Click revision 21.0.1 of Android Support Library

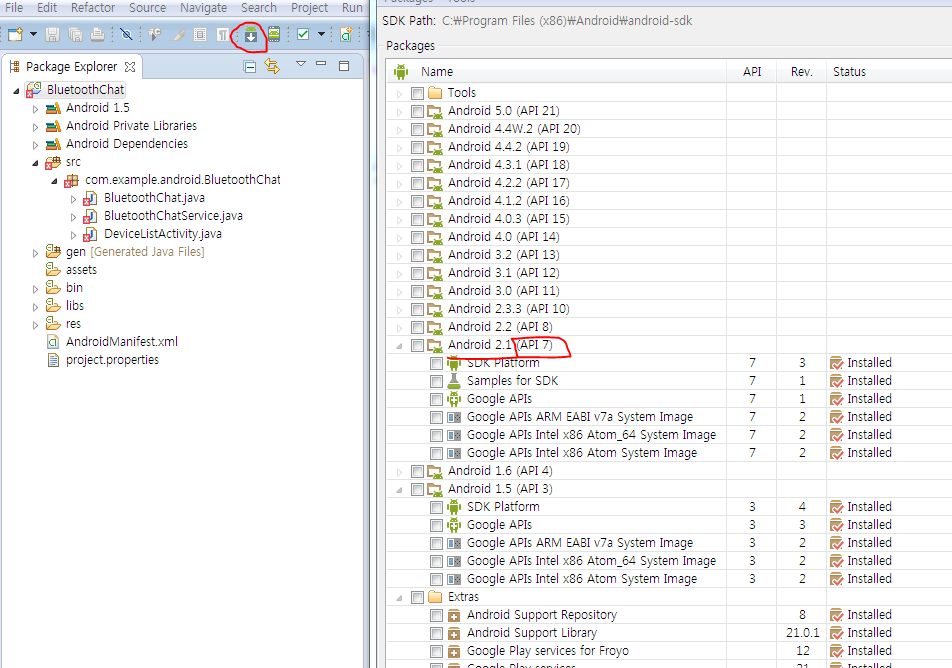(x=802, y=633)
